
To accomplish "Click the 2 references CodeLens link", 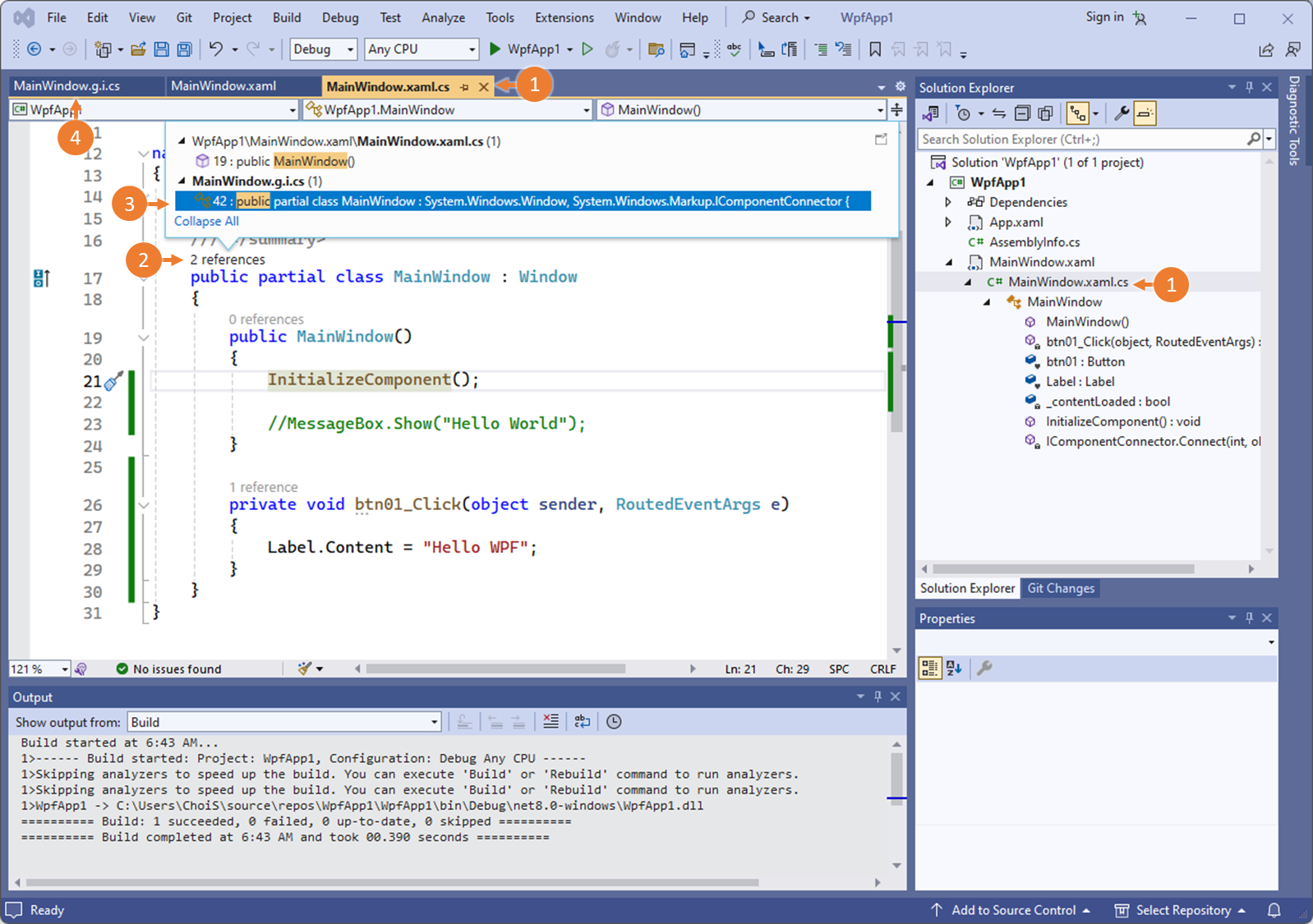I will [228, 260].
